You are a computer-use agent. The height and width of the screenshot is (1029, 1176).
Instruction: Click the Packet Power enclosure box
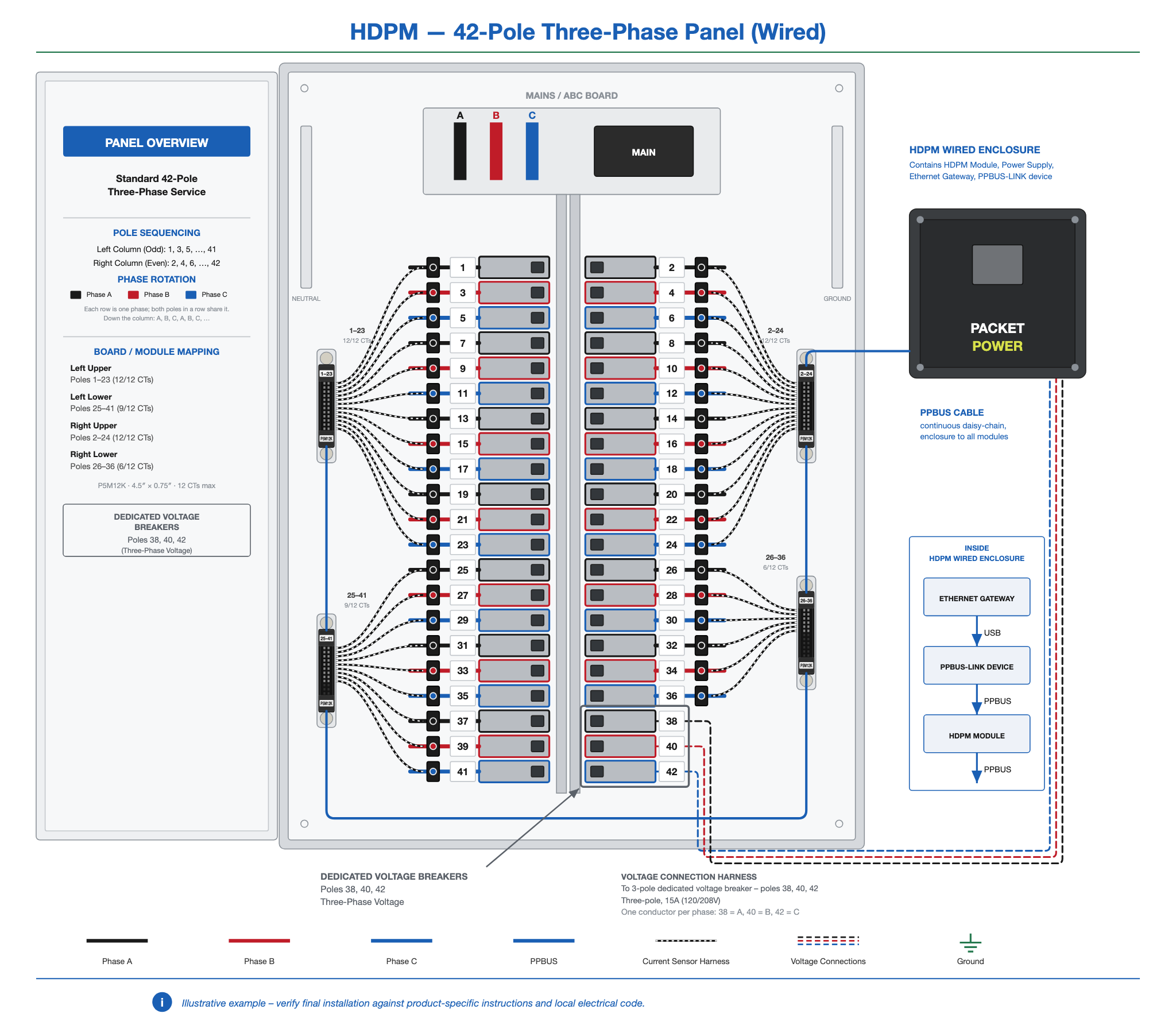click(x=997, y=293)
